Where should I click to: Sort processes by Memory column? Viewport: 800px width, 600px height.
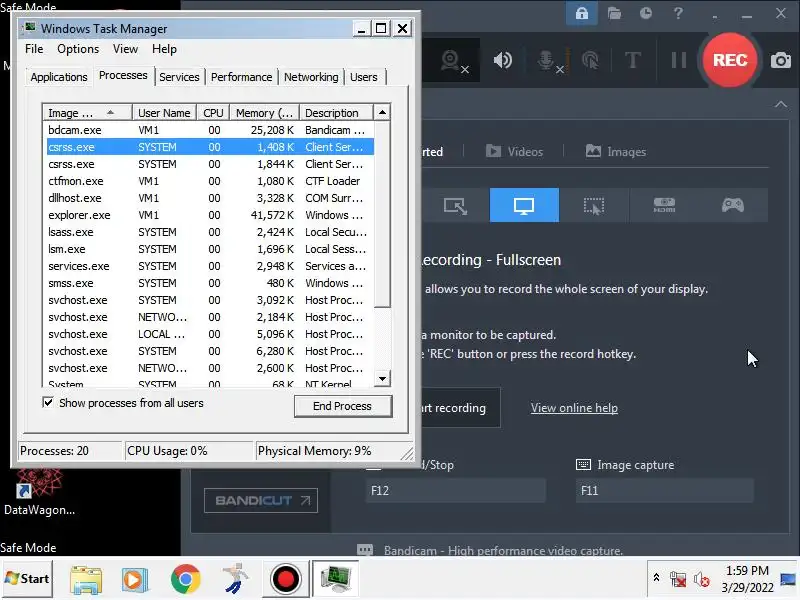point(264,113)
